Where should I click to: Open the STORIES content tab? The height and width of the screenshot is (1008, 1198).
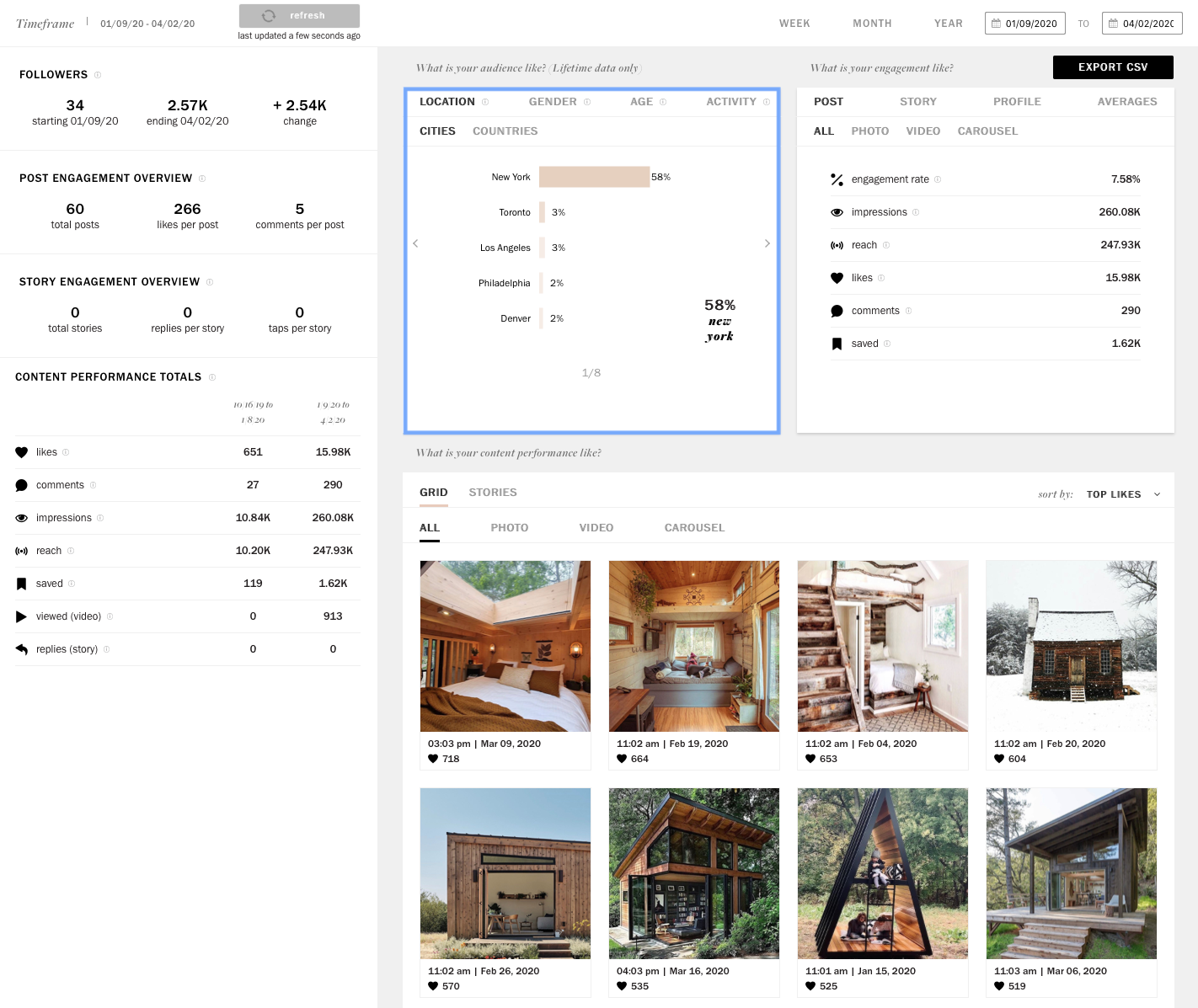[x=493, y=493]
